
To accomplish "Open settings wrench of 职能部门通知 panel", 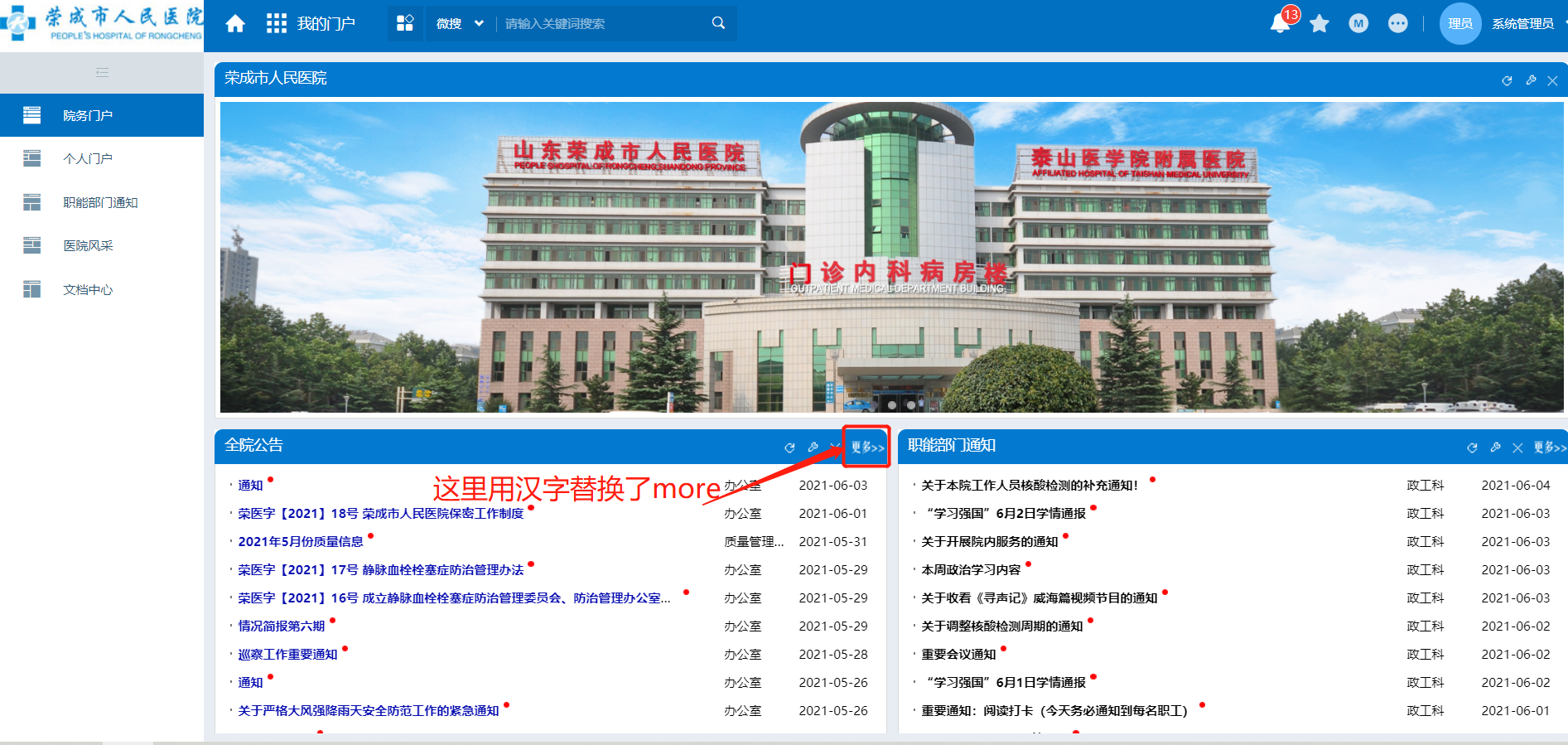I will [x=1495, y=447].
